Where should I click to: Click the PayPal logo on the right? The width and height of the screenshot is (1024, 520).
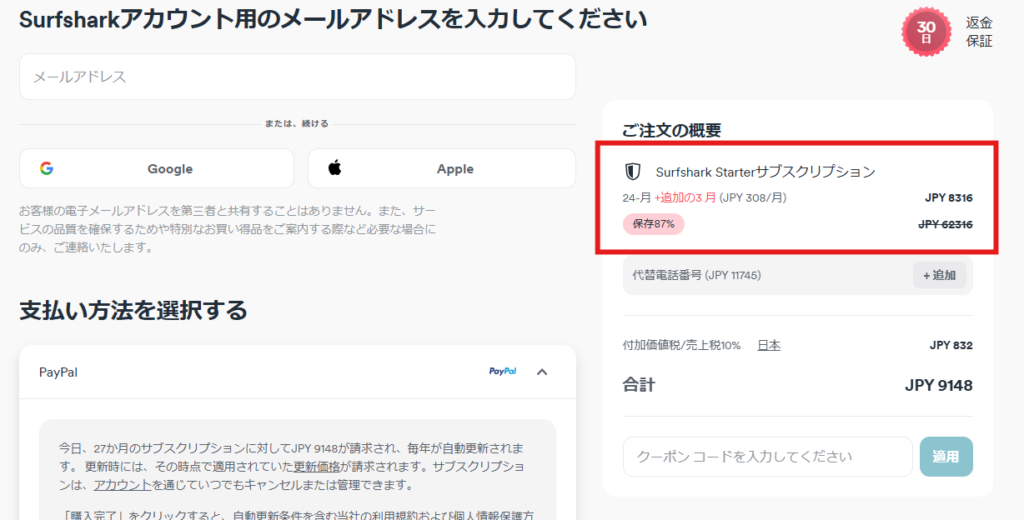coord(502,371)
